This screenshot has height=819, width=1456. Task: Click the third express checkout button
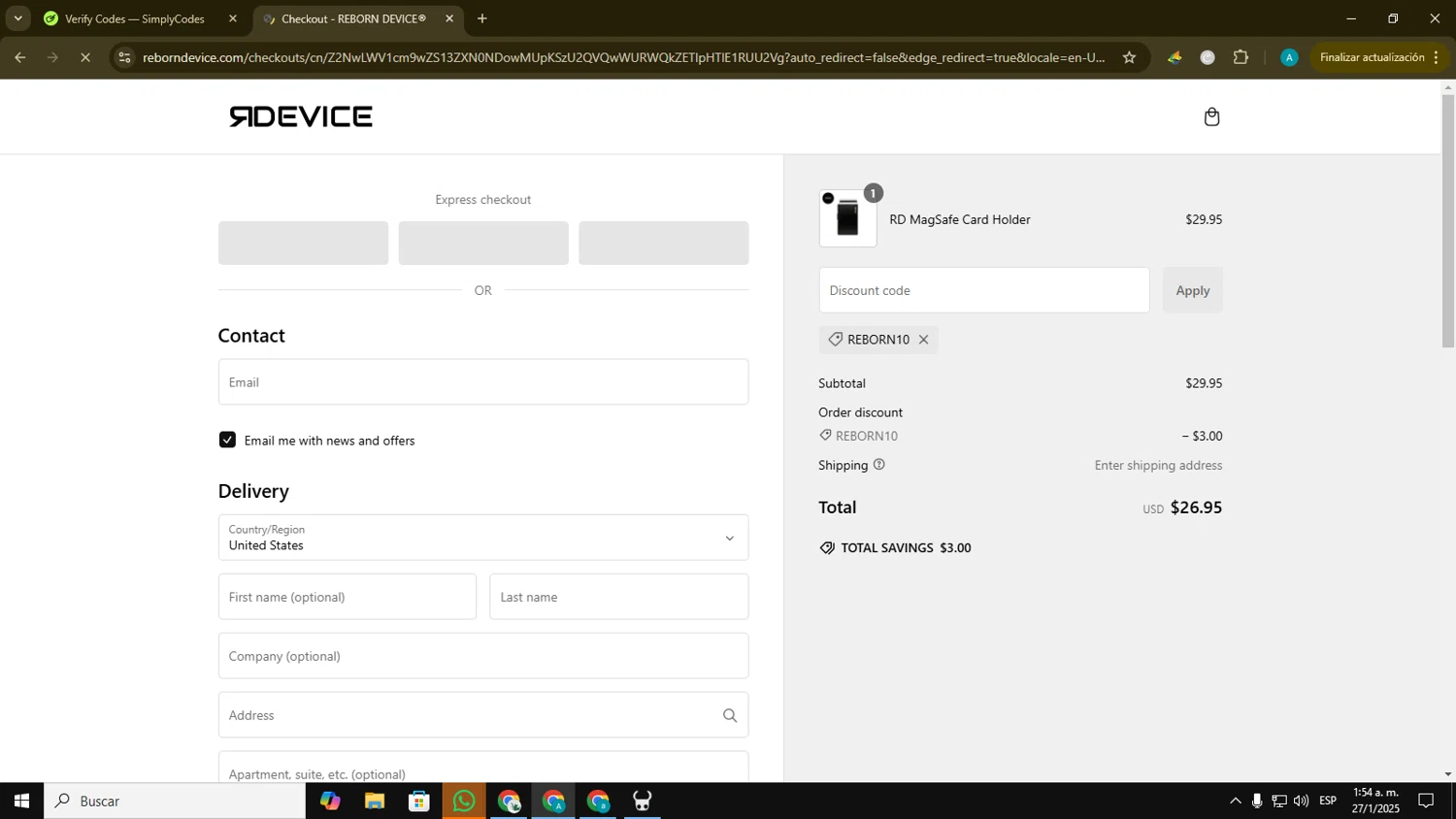pos(664,243)
